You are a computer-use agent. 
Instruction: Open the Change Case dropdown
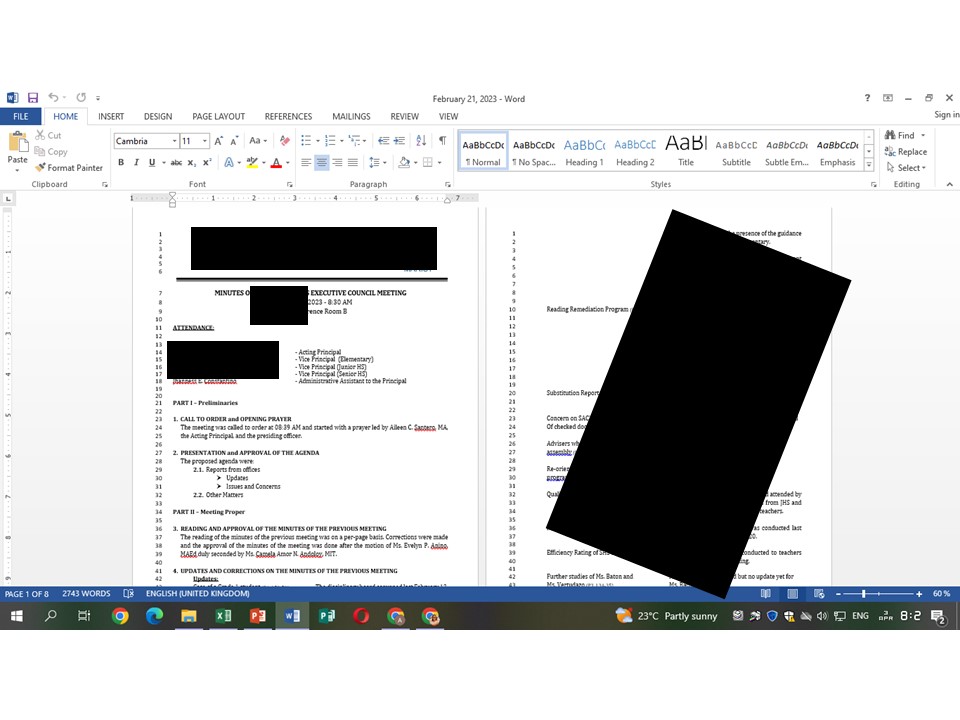click(258, 141)
